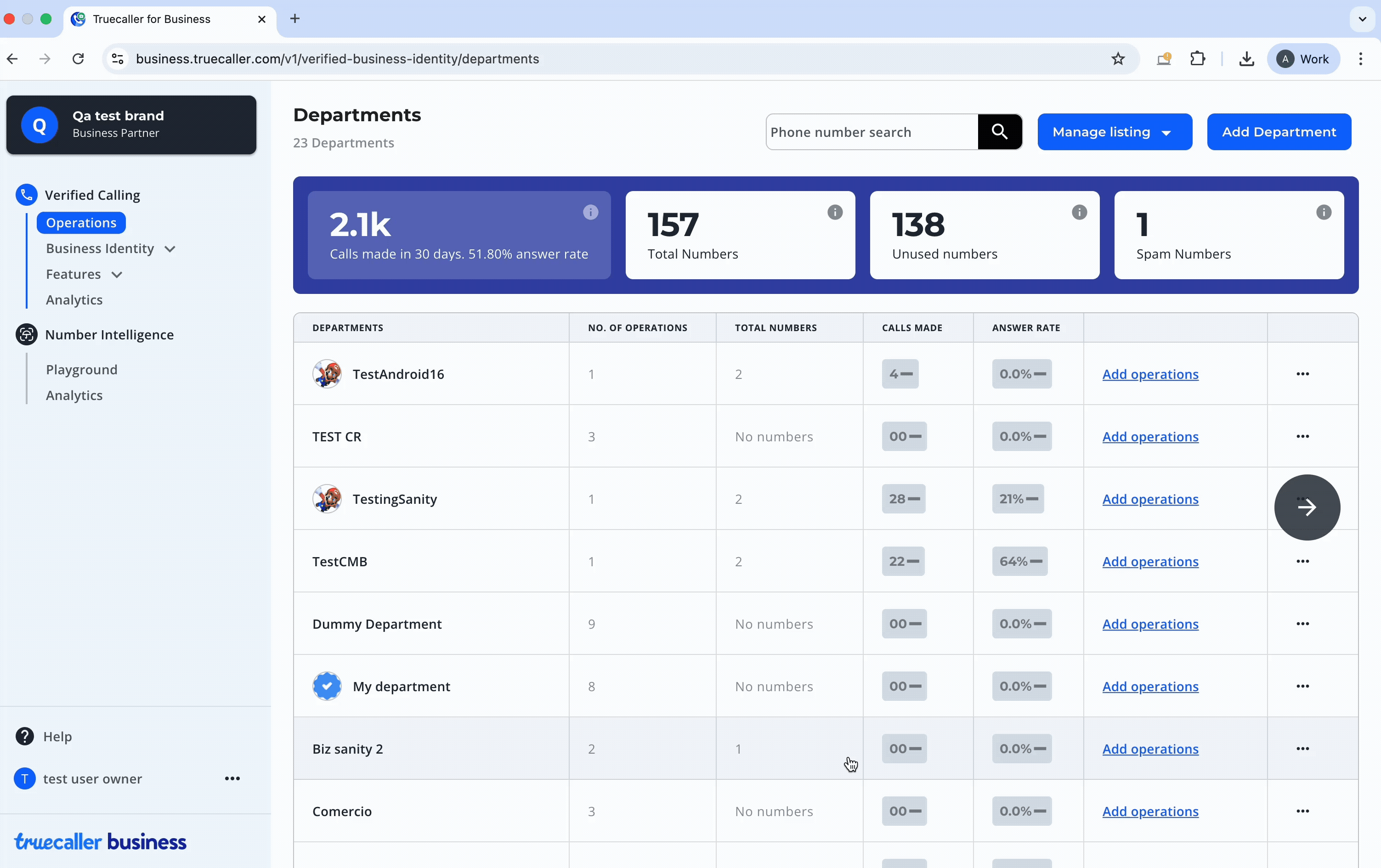The height and width of the screenshot is (868, 1381).
Task: Open info tooltip on Total Numbers card
Action: [834, 212]
